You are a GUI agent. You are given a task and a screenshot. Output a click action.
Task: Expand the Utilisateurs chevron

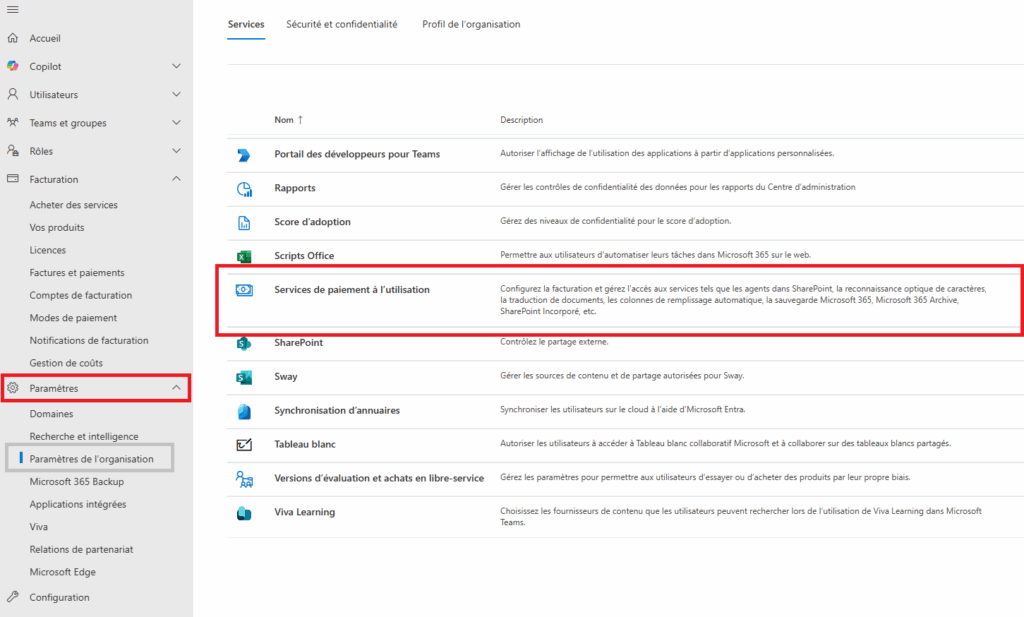click(176, 94)
